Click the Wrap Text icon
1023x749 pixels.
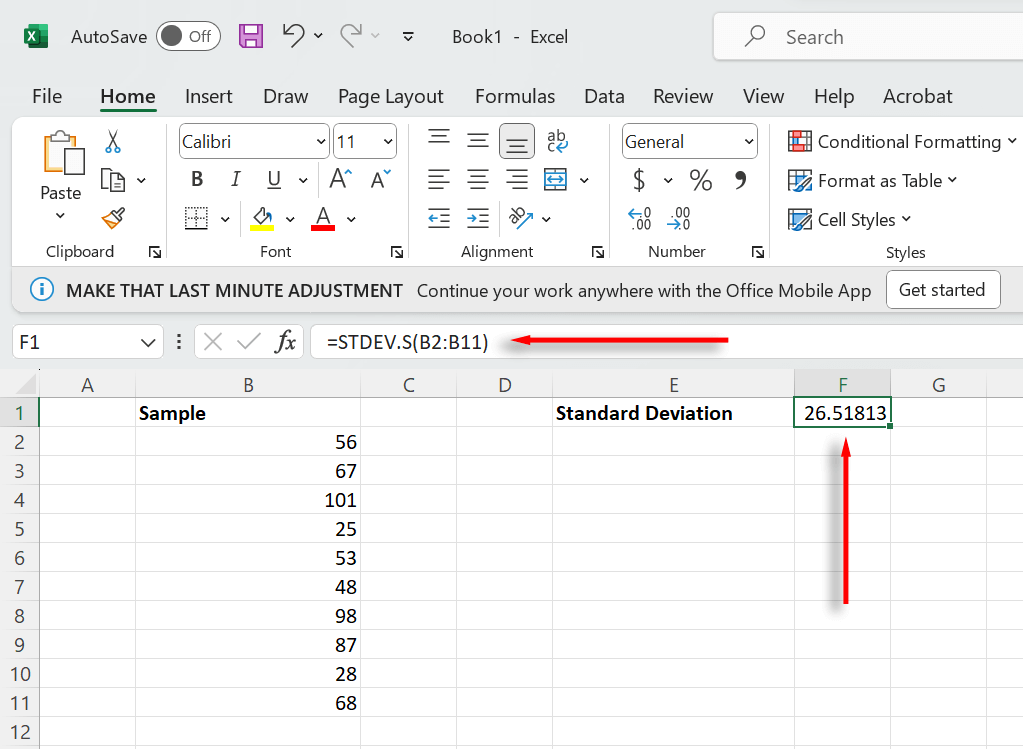(x=557, y=142)
